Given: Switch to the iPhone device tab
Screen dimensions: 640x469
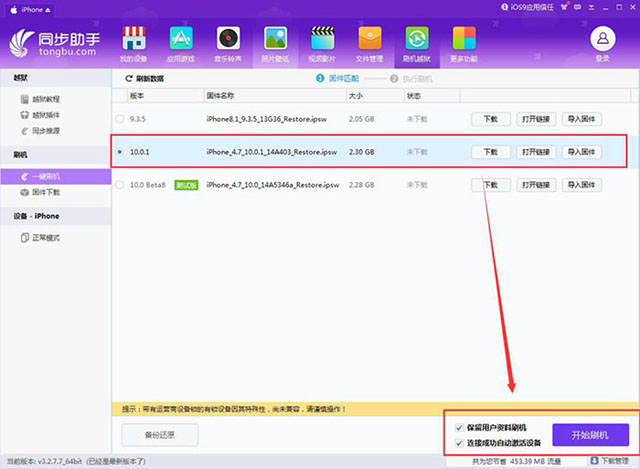Looking at the screenshot, I should pos(31,10).
